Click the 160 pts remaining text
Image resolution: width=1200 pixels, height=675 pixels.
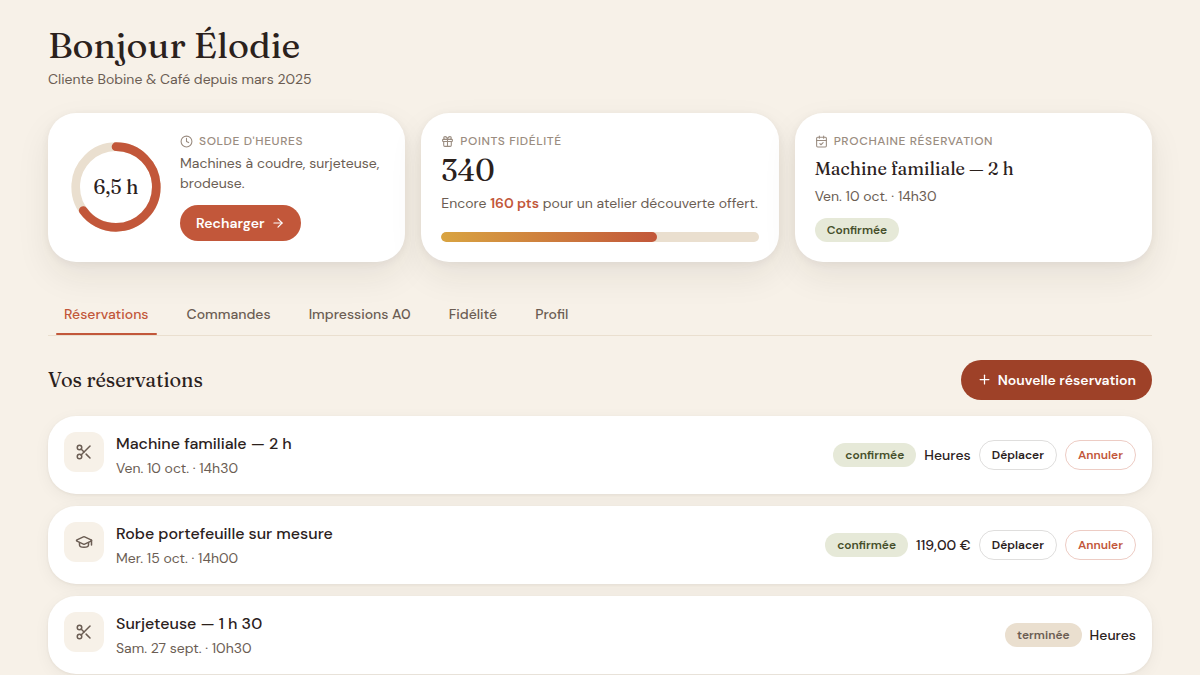coord(514,203)
